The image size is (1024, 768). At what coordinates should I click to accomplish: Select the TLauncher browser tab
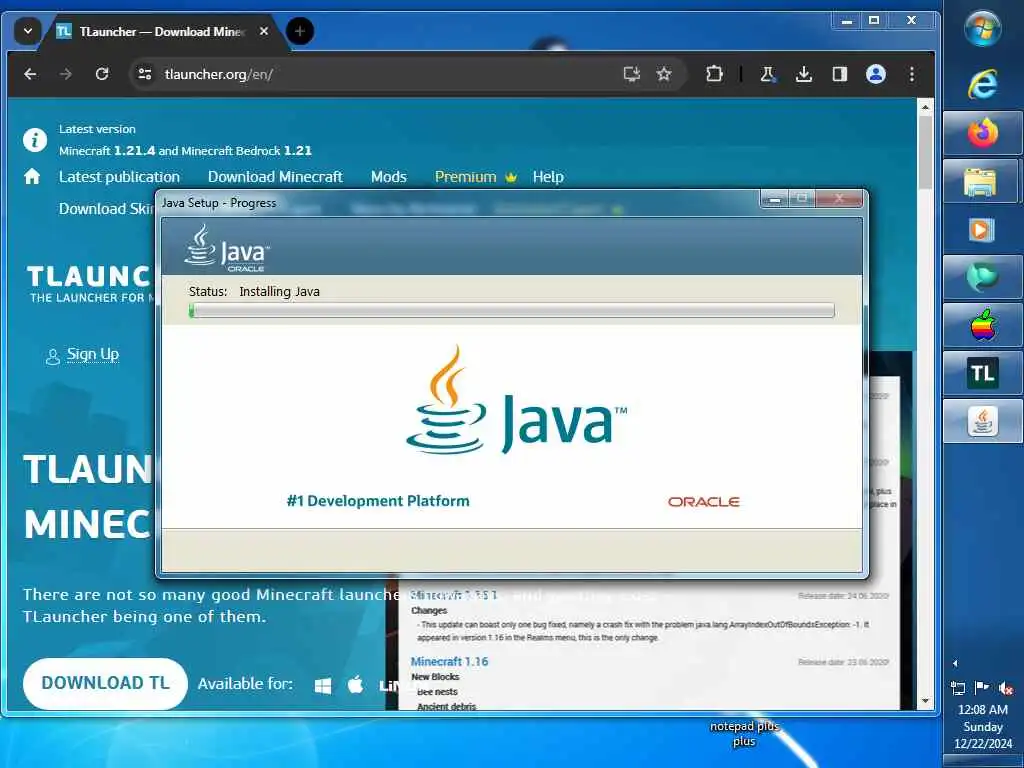coord(161,31)
